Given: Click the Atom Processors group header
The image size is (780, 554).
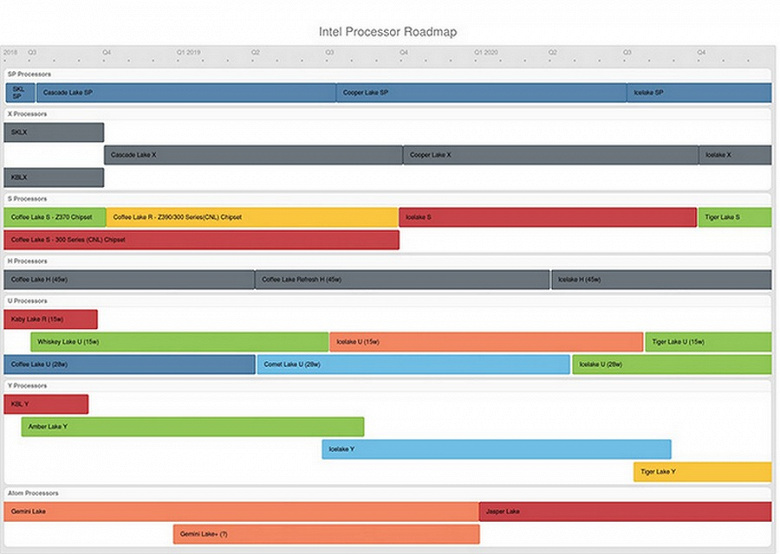Looking at the screenshot, I should coord(33,493).
